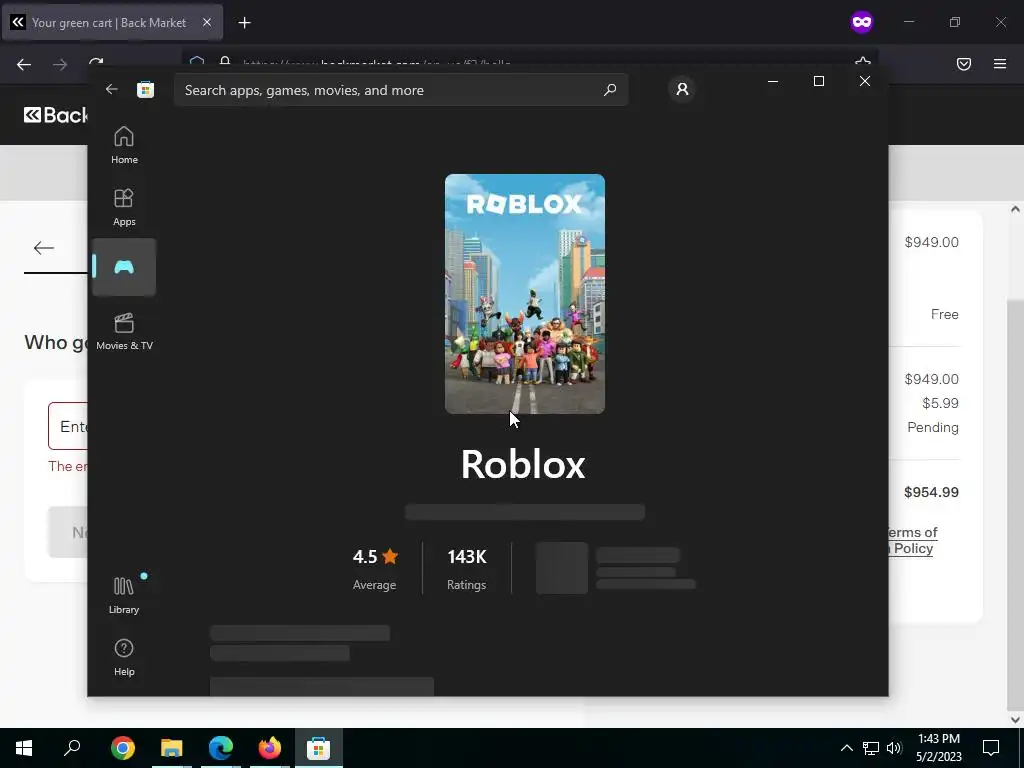
Task: Click the $954.99 total on Back Market
Action: pyautogui.click(x=931, y=492)
